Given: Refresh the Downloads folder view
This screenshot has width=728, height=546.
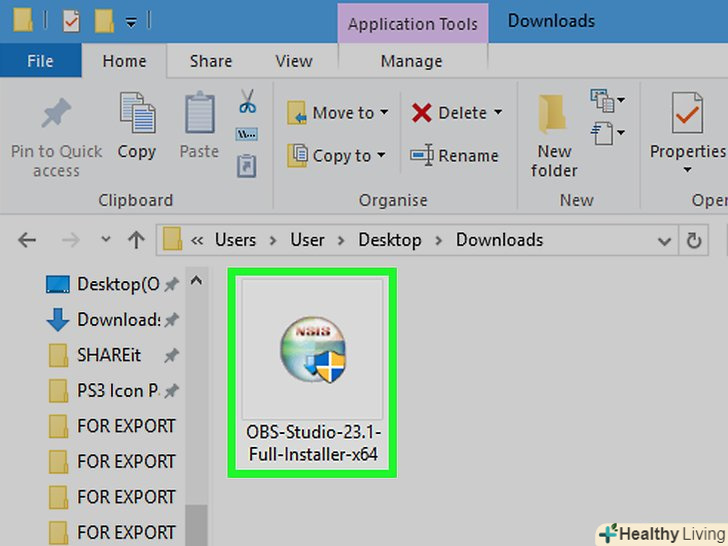Looking at the screenshot, I should point(694,240).
